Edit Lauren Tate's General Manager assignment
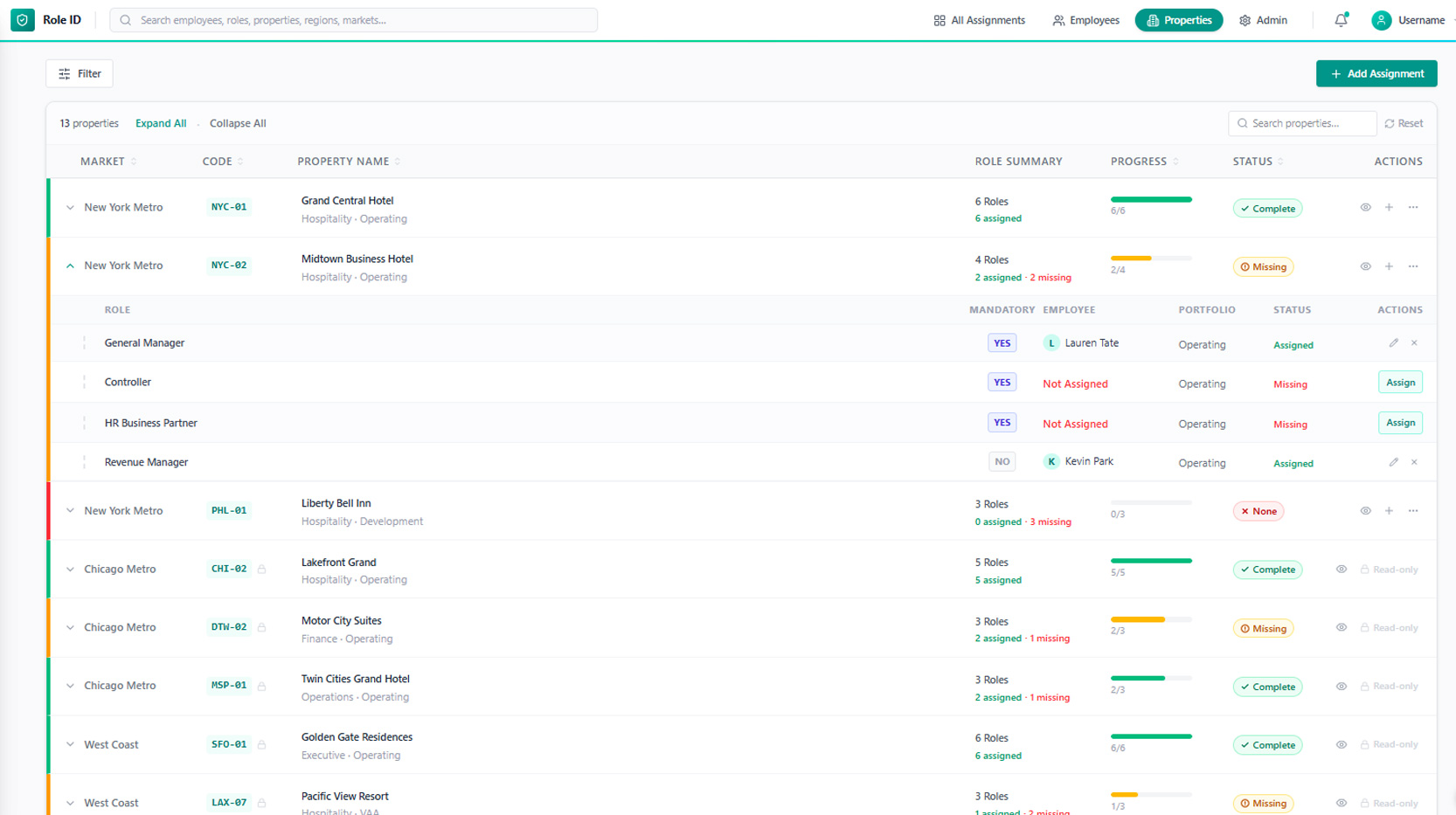The width and height of the screenshot is (1456, 815). pyautogui.click(x=1394, y=343)
